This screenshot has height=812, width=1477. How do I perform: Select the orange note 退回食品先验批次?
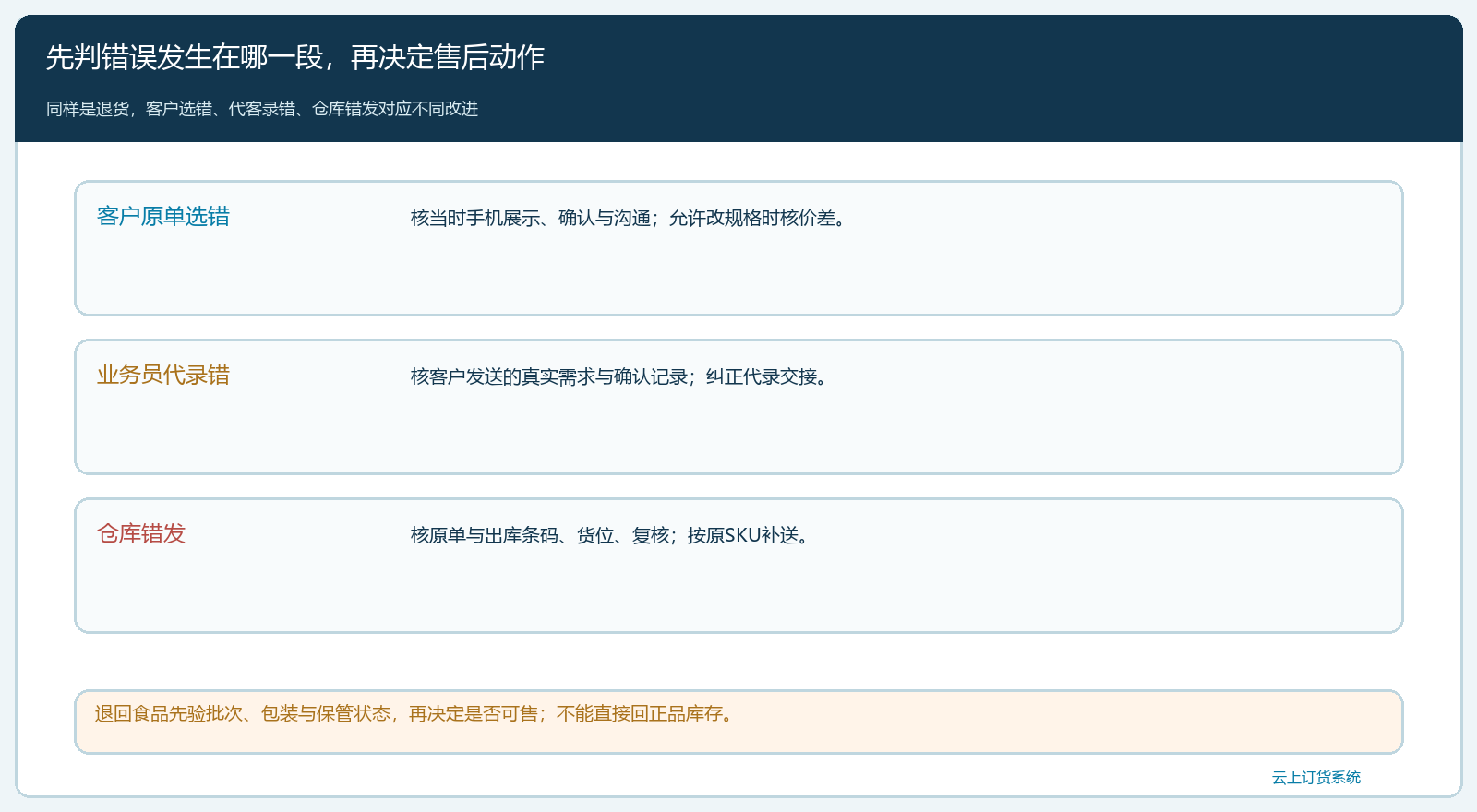(x=738, y=722)
